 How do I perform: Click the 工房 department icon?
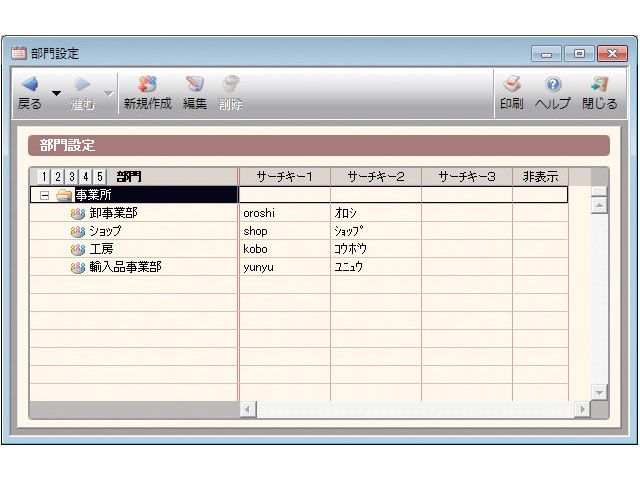(78, 249)
